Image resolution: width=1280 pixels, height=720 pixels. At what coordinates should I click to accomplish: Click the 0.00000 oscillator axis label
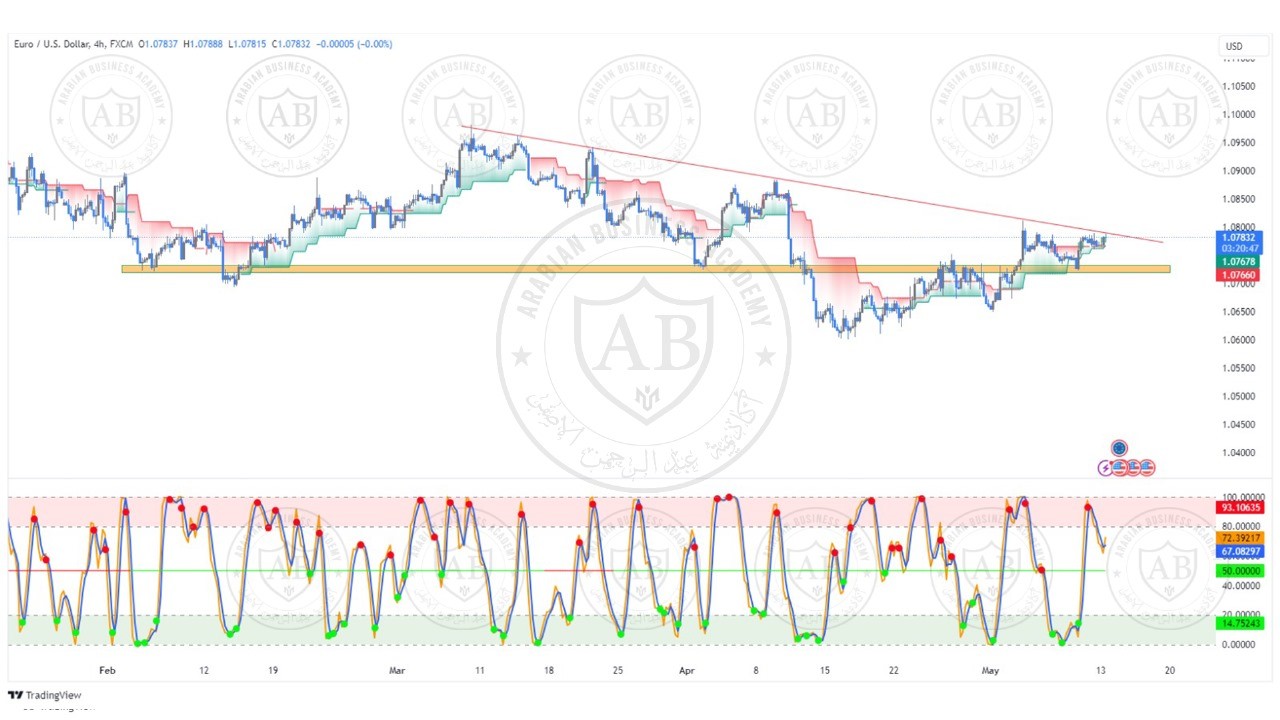point(1239,644)
